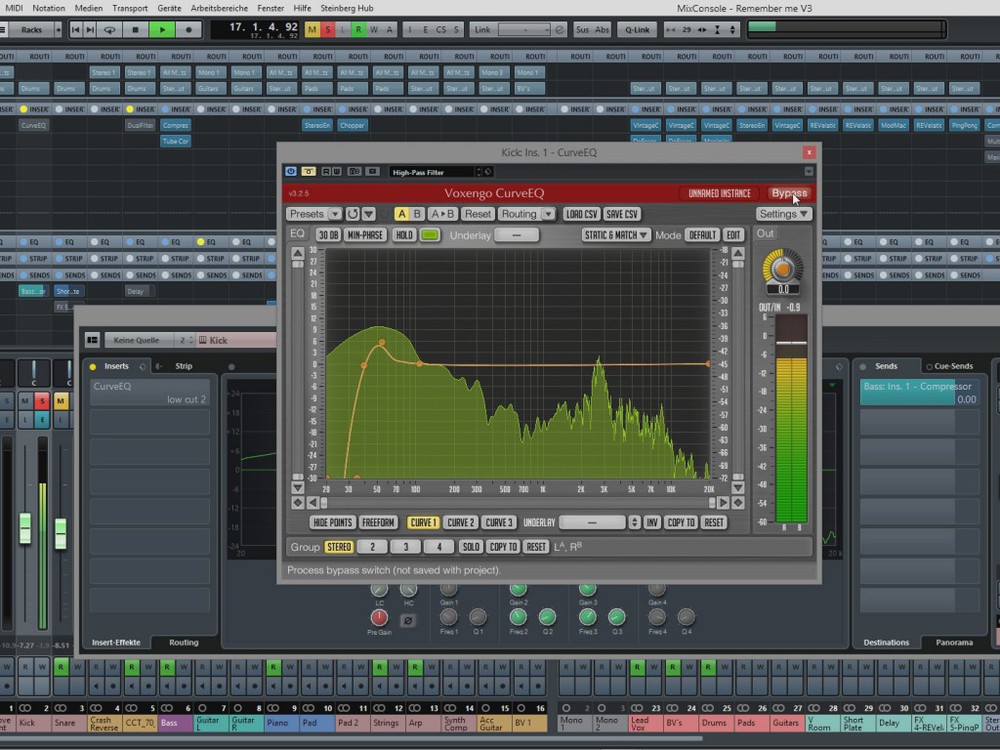
Task: Switch to Panorama tab
Action: 954,642
